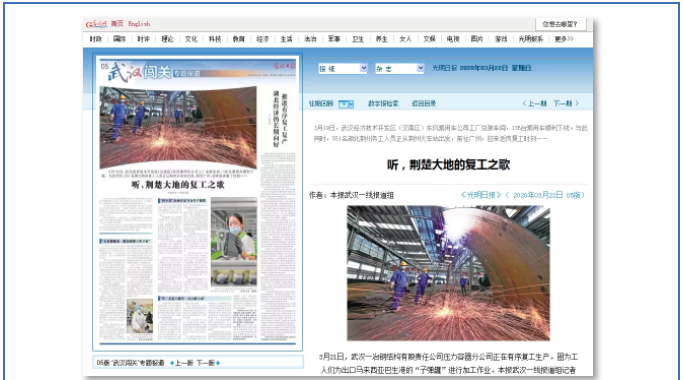This screenshot has width=683, height=380.
Task: Open the 图片 channel
Action: point(477,39)
